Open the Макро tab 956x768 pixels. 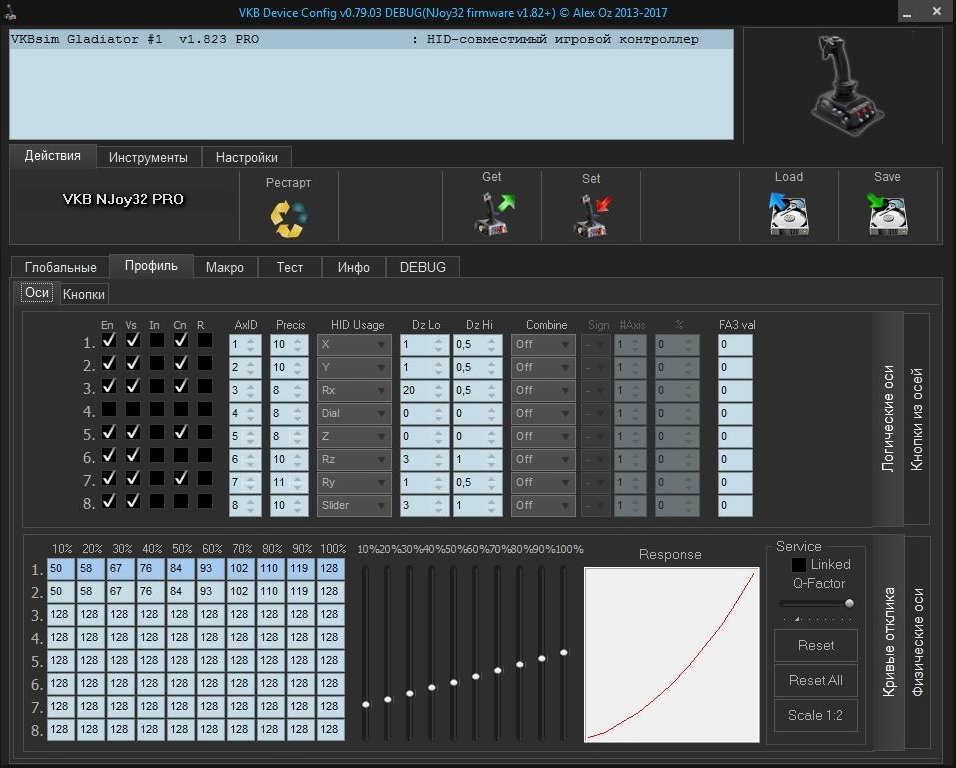point(224,267)
